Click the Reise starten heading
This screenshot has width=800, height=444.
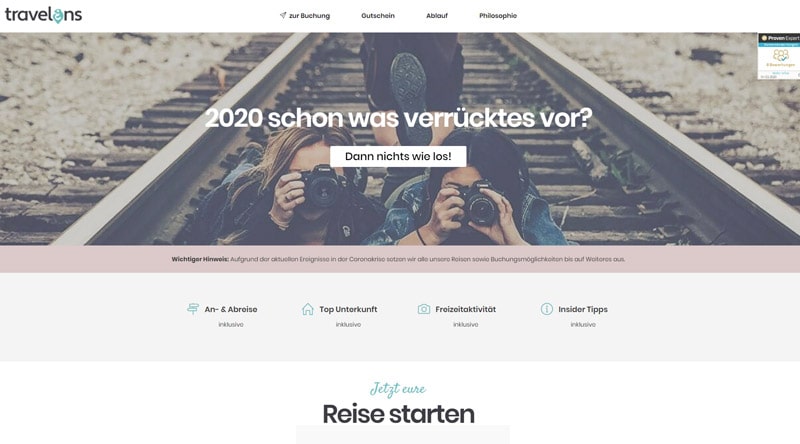pos(398,414)
